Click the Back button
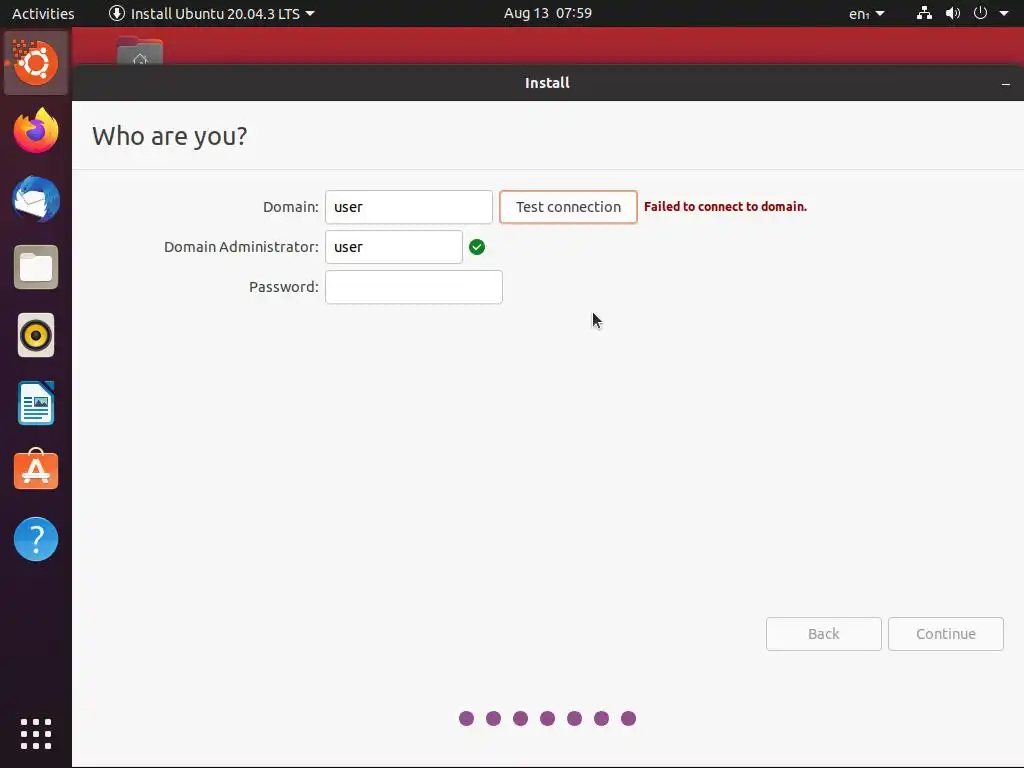This screenshot has width=1024, height=768. (x=824, y=634)
